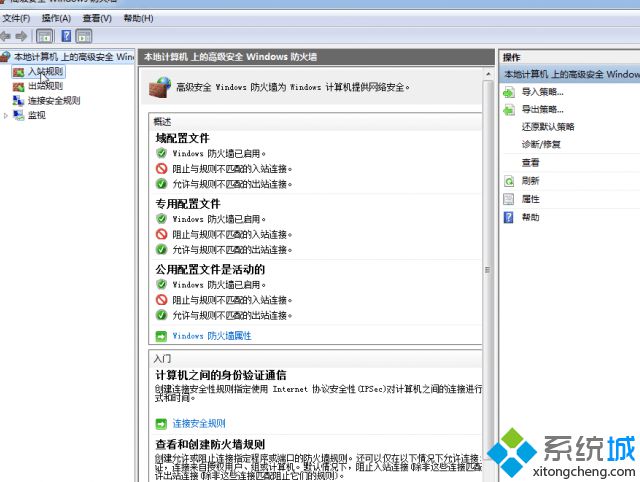Click the blue Help toolbar icon
The image size is (640, 482).
66,36
